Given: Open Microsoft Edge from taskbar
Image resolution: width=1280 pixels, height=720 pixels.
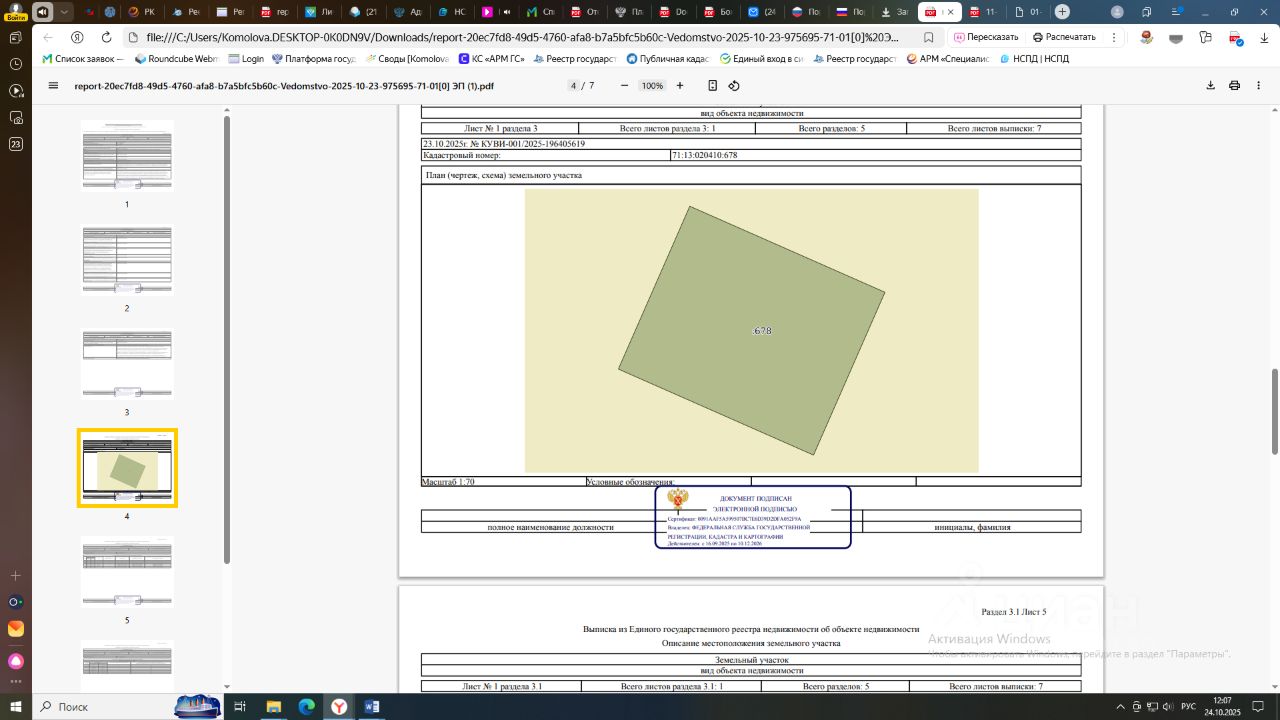Looking at the screenshot, I should (306, 707).
